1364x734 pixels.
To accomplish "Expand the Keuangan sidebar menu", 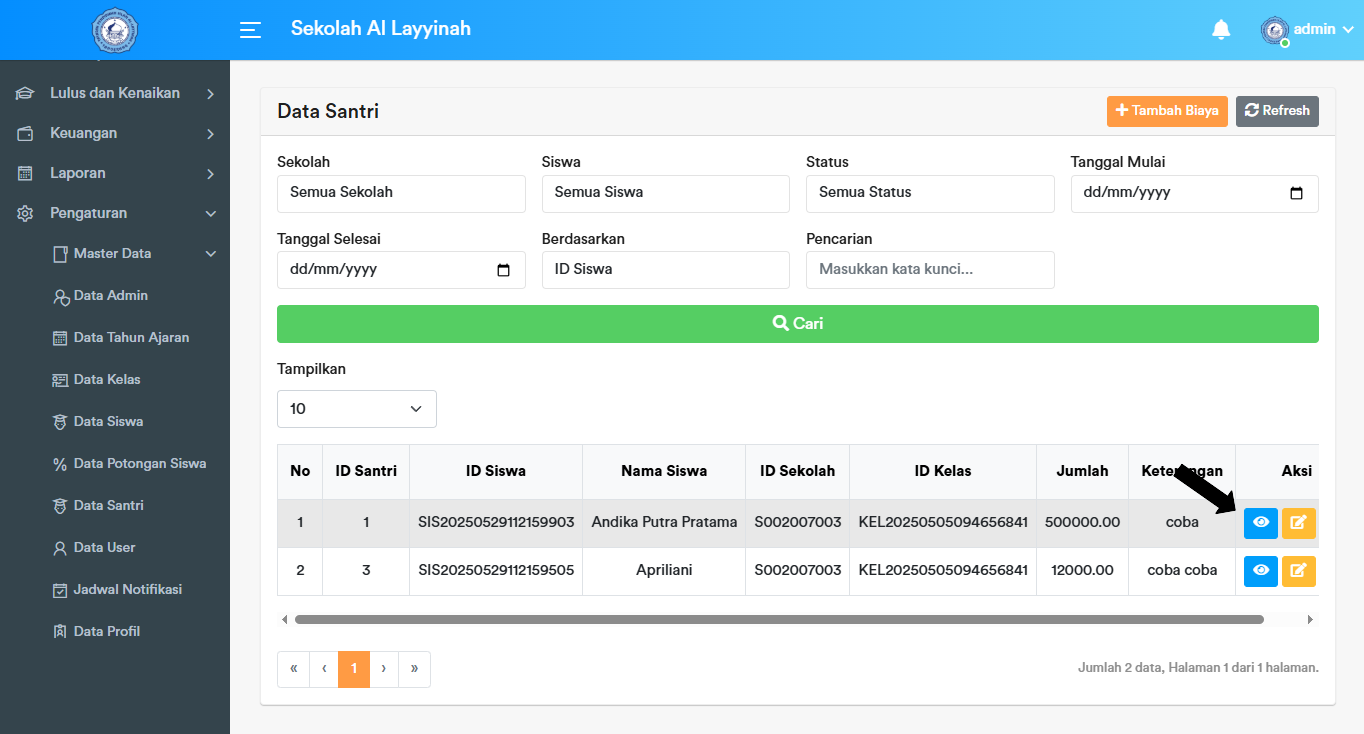I will pos(115,133).
